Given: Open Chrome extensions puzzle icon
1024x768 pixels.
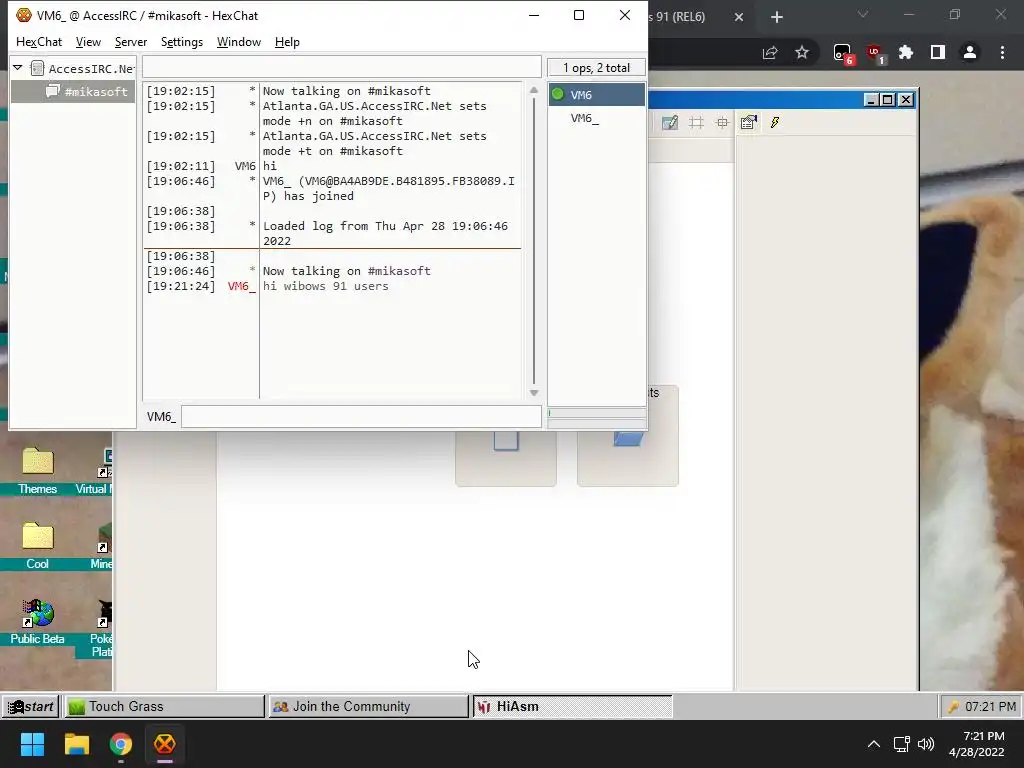Looking at the screenshot, I should pyautogui.click(x=906, y=52).
